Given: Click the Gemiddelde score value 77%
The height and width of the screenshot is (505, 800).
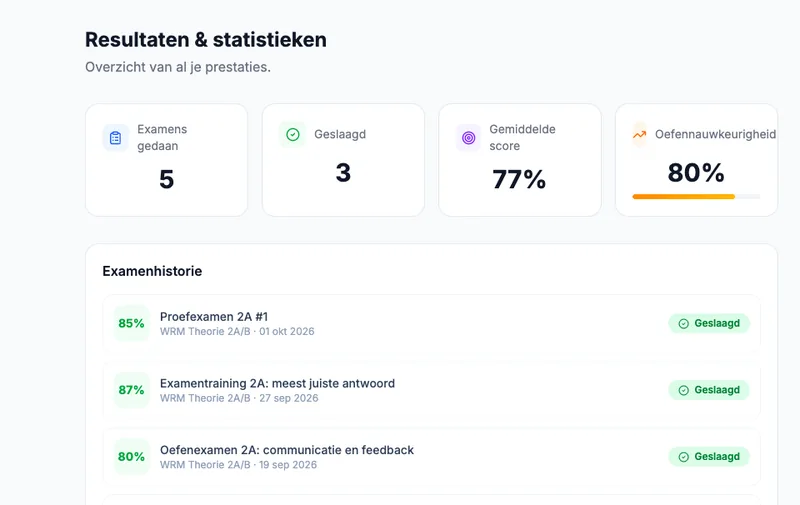Looking at the screenshot, I should click(x=519, y=179).
